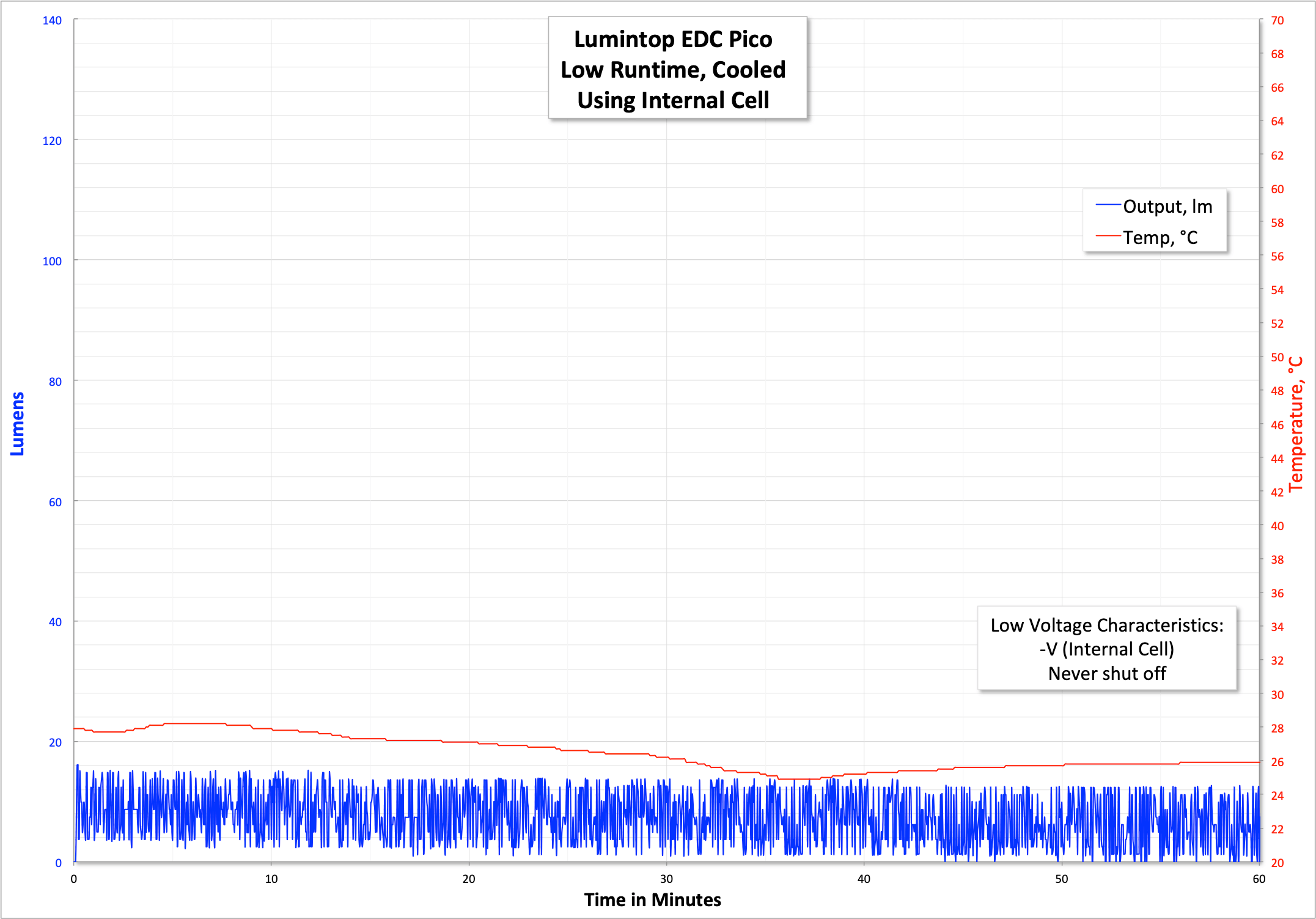Click the 30 minute x-axis label
This screenshot has width=1316, height=919.
tap(666, 879)
